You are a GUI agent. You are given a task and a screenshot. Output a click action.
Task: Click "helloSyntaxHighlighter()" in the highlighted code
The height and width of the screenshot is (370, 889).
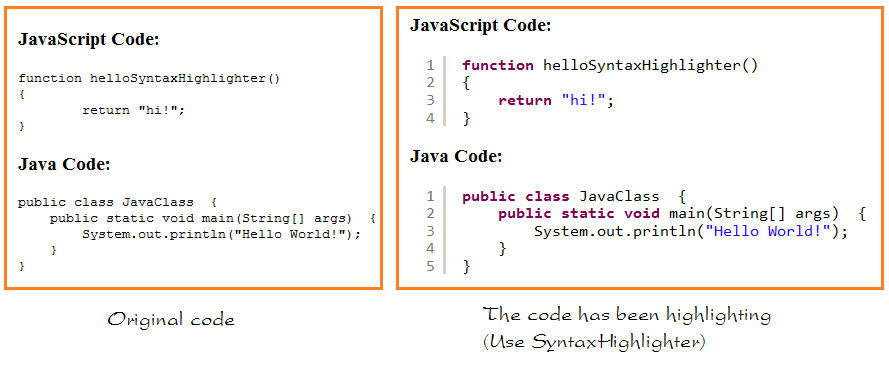tap(650, 65)
